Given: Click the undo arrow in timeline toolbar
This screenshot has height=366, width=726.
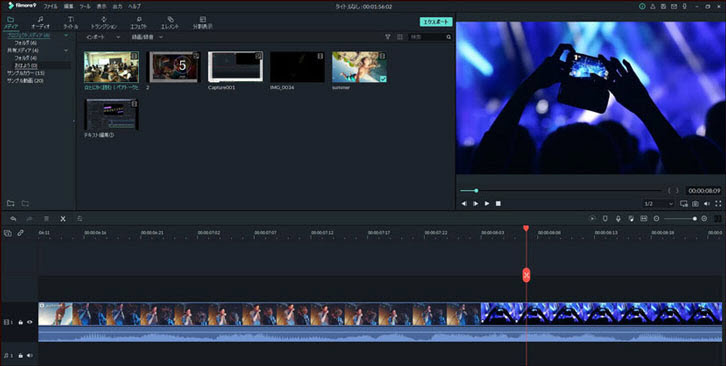Looking at the screenshot, I should (13, 219).
